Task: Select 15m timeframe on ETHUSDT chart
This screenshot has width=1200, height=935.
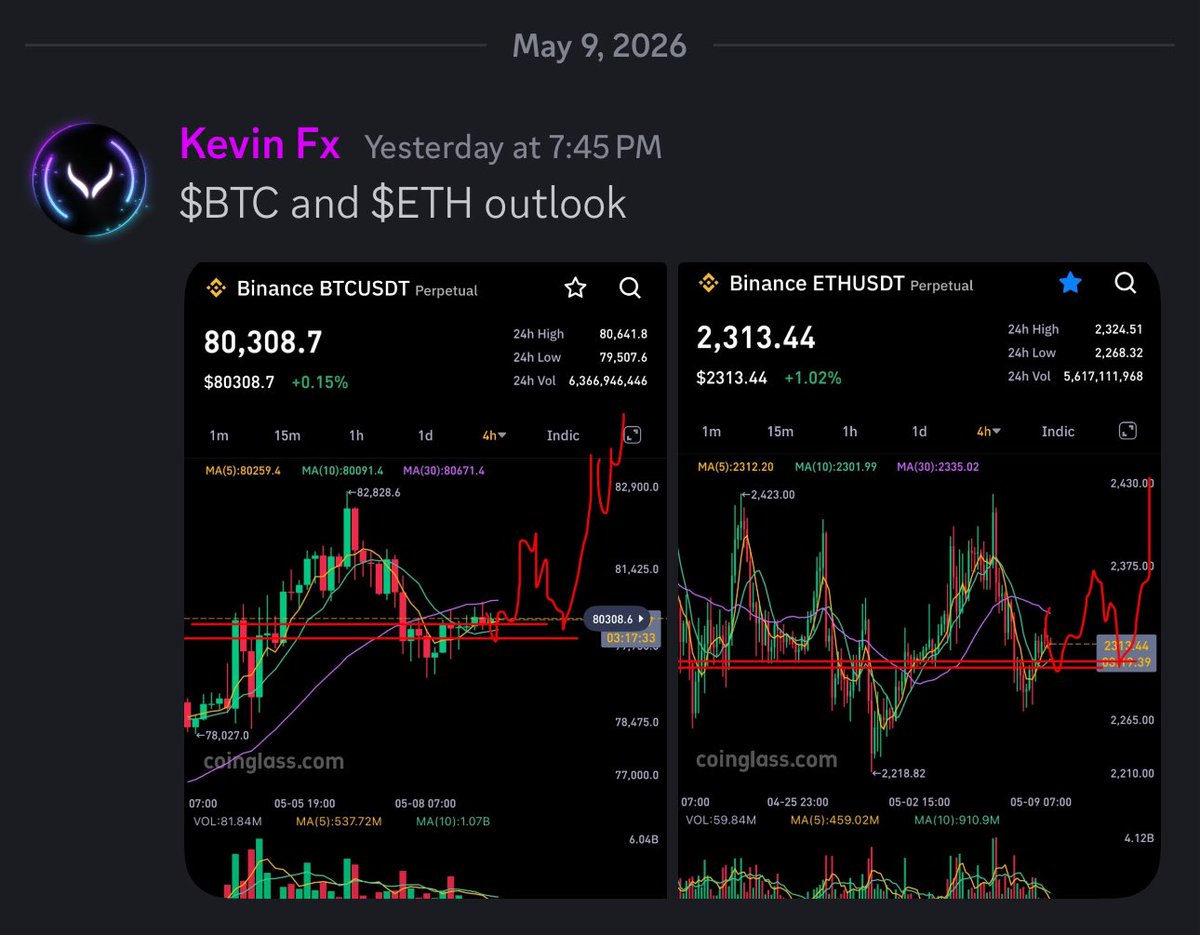Action: tap(780, 431)
